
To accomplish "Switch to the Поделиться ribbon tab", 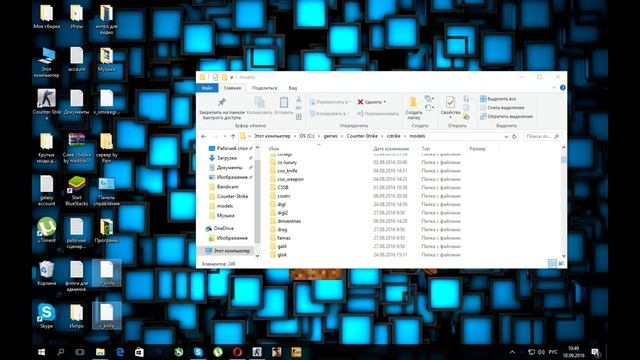I will click(x=264, y=88).
